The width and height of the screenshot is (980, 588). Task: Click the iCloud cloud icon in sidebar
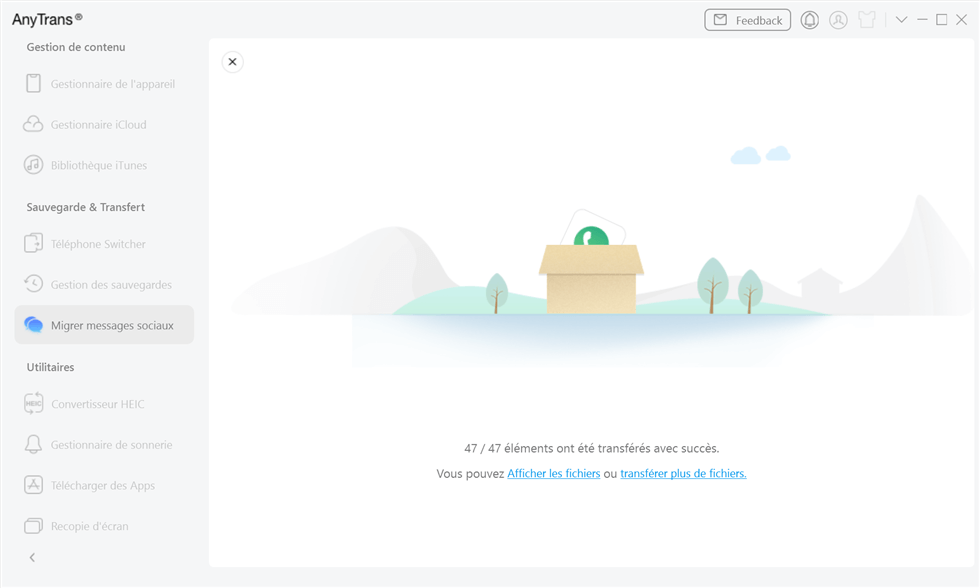(33, 125)
